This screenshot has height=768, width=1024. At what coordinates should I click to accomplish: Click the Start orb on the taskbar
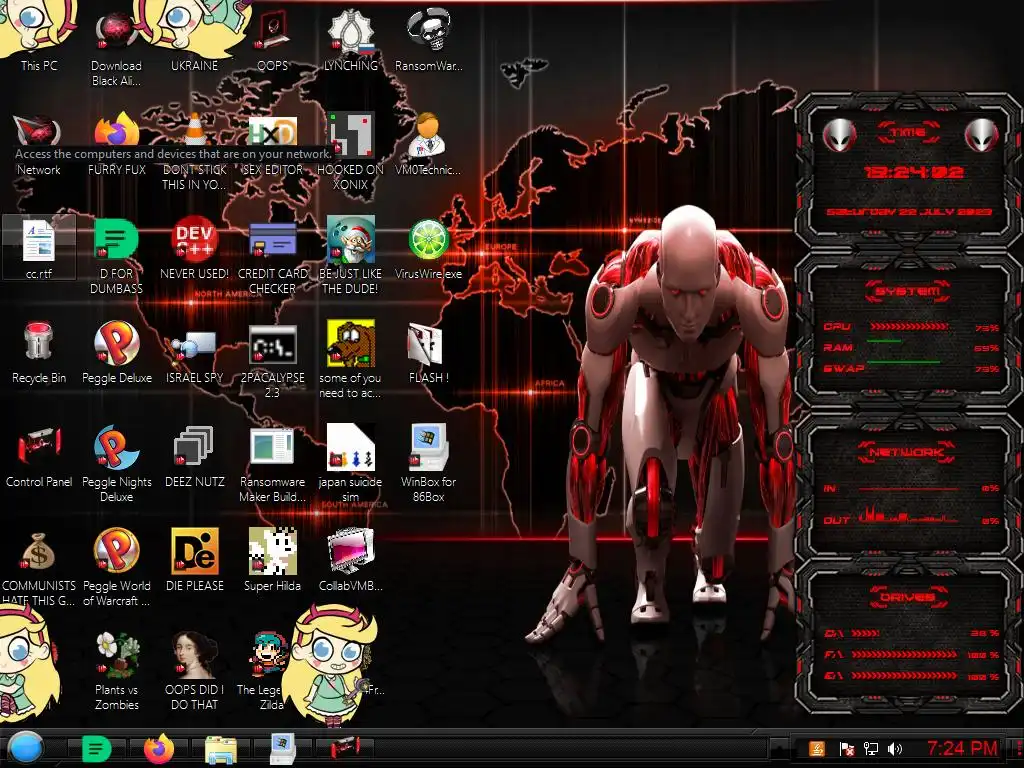(x=26, y=748)
